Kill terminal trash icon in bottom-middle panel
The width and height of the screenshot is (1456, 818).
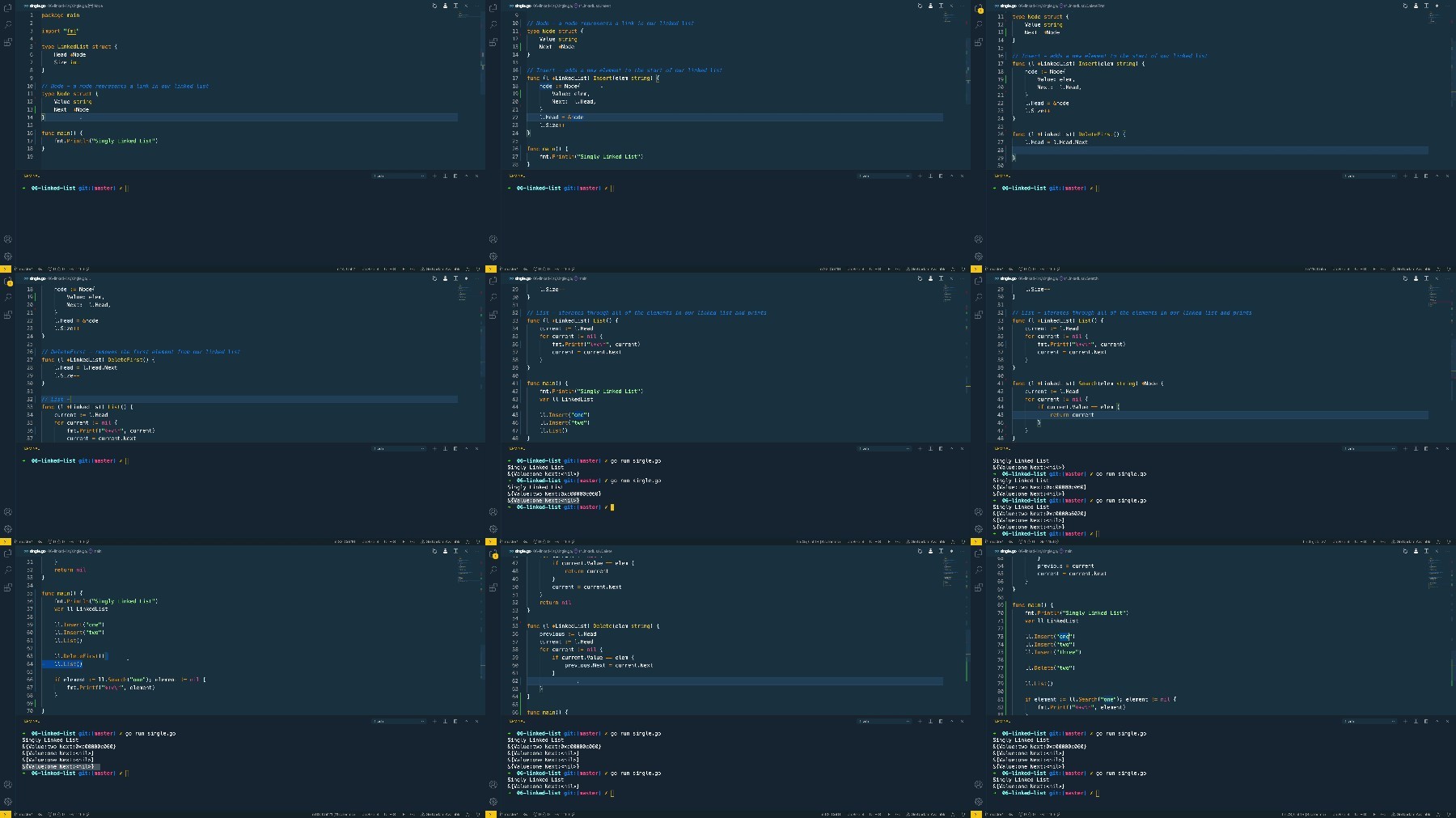click(941, 721)
